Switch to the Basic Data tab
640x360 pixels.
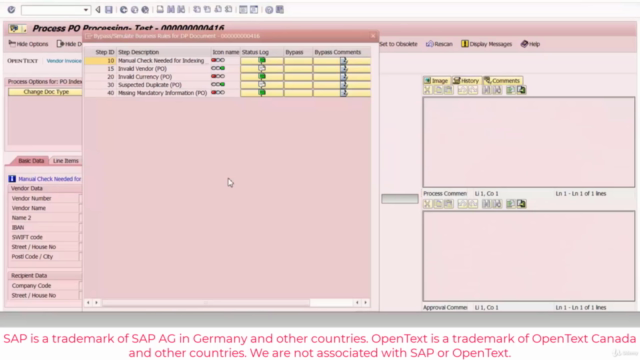click(31, 160)
